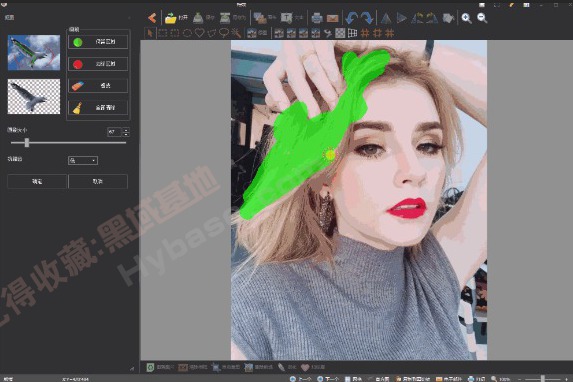The width and height of the screenshot is (573, 382).
Task: Click the first orange hash grid icon
Action: tap(365, 33)
